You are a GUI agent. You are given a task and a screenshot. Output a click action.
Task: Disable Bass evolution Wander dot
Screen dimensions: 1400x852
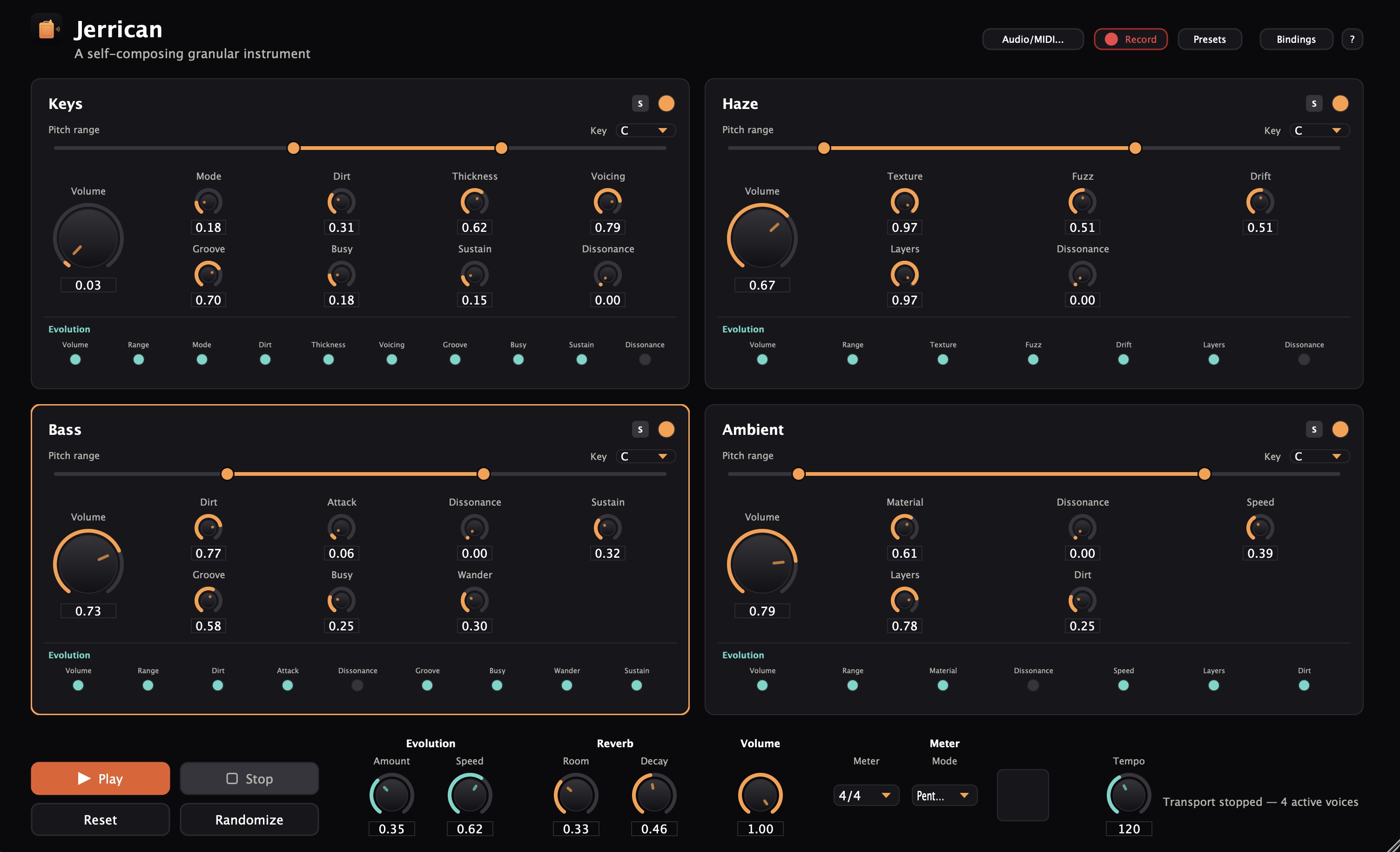(x=566, y=685)
